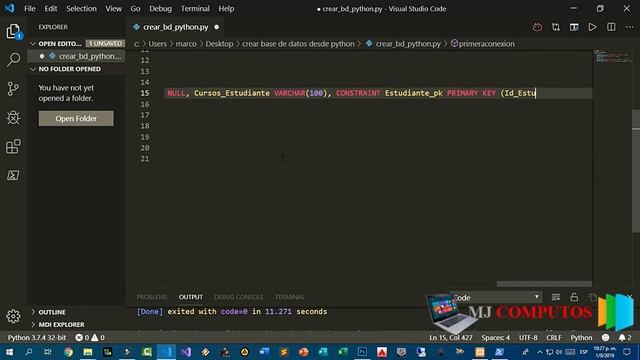This screenshot has width=640, height=360.
Task: Open the Search view in activity bar
Action: point(13,60)
